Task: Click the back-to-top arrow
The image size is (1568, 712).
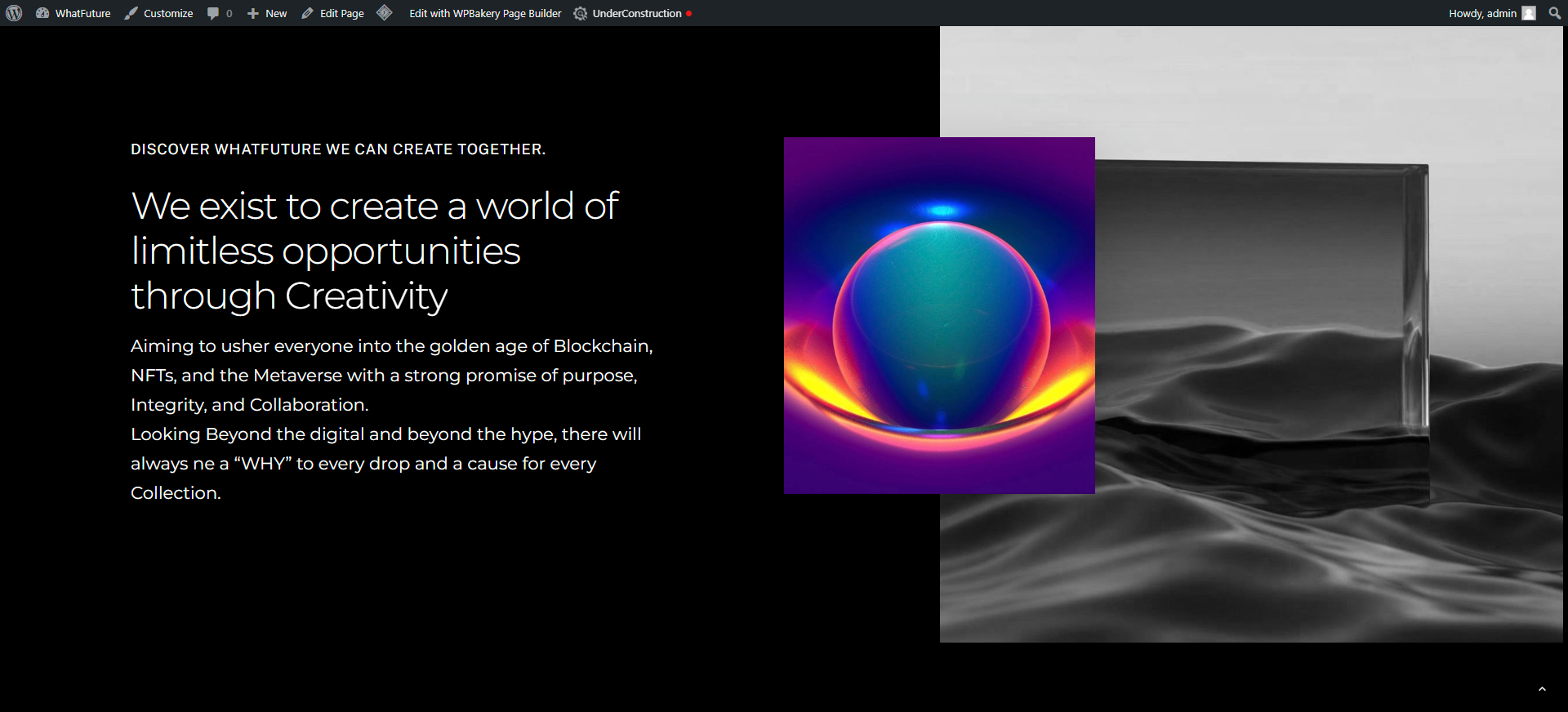Action: tap(1542, 689)
